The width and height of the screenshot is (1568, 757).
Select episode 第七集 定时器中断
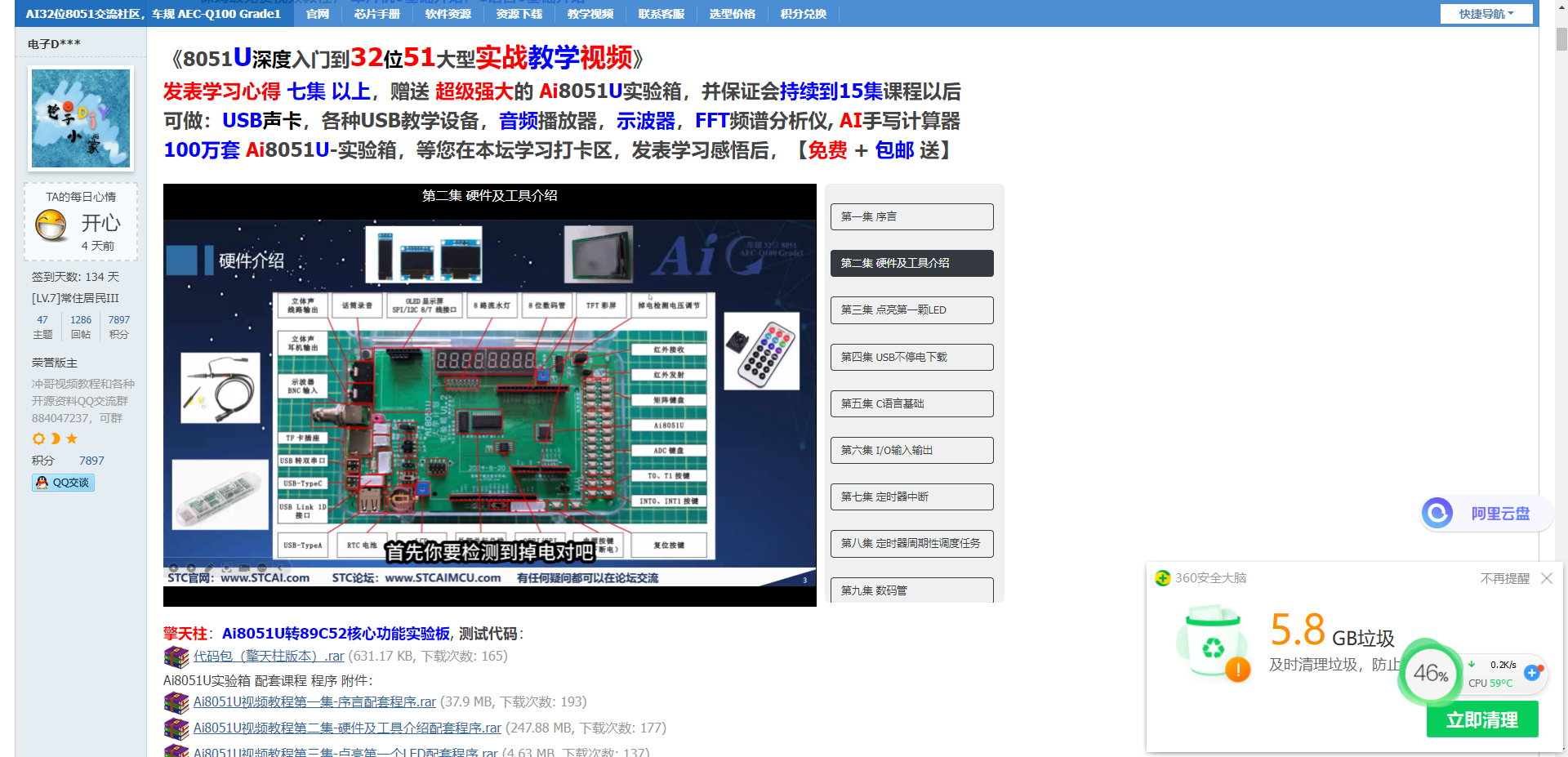tap(912, 497)
